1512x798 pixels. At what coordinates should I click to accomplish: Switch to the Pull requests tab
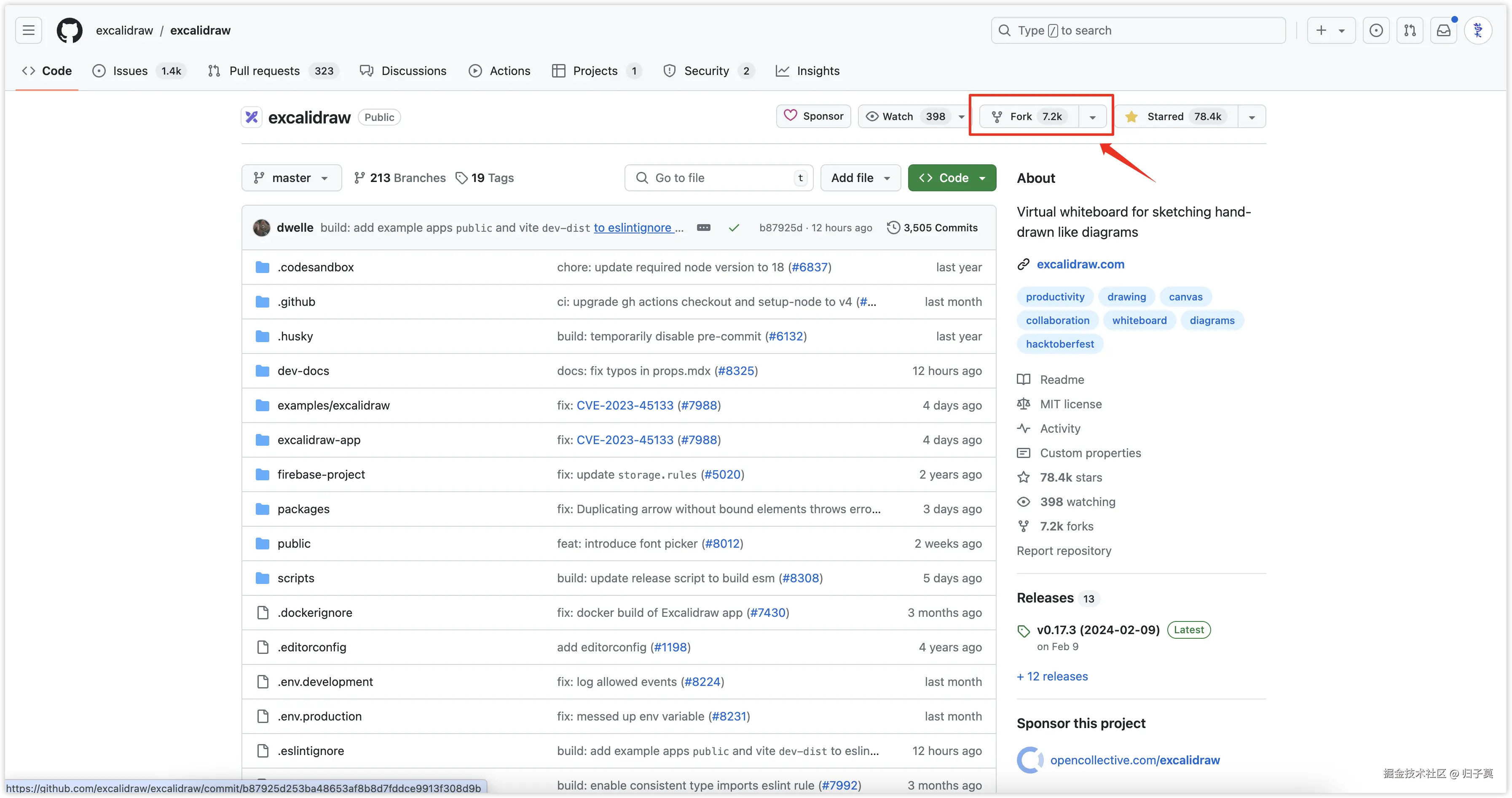pos(264,71)
